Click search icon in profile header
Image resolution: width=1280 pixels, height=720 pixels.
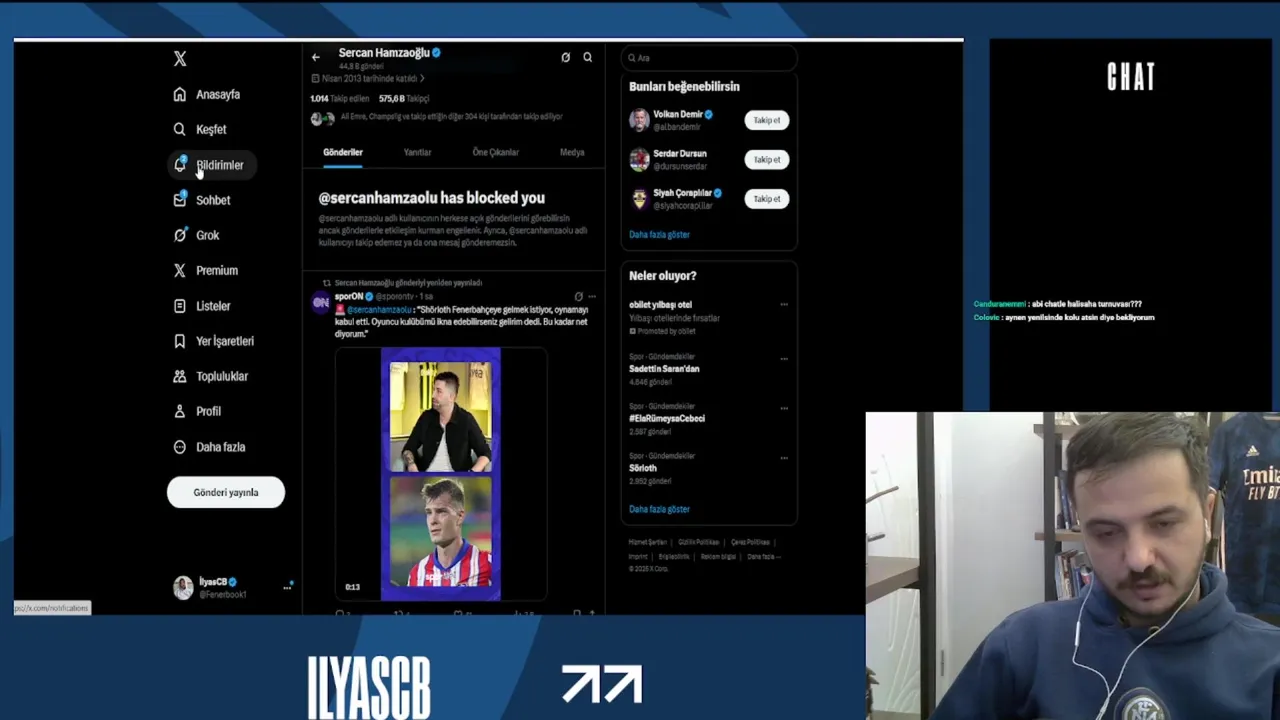click(587, 57)
